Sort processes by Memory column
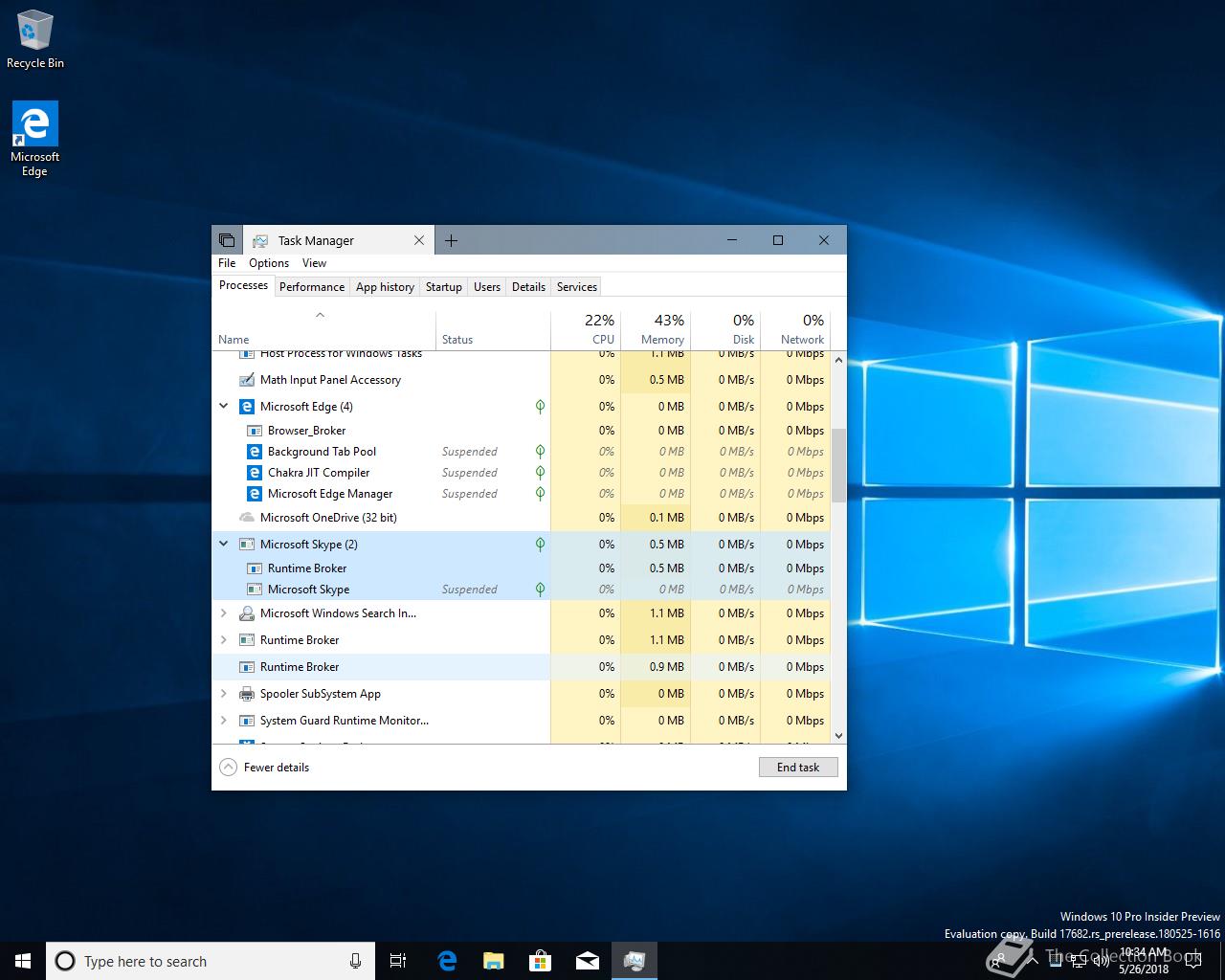 [x=656, y=329]
